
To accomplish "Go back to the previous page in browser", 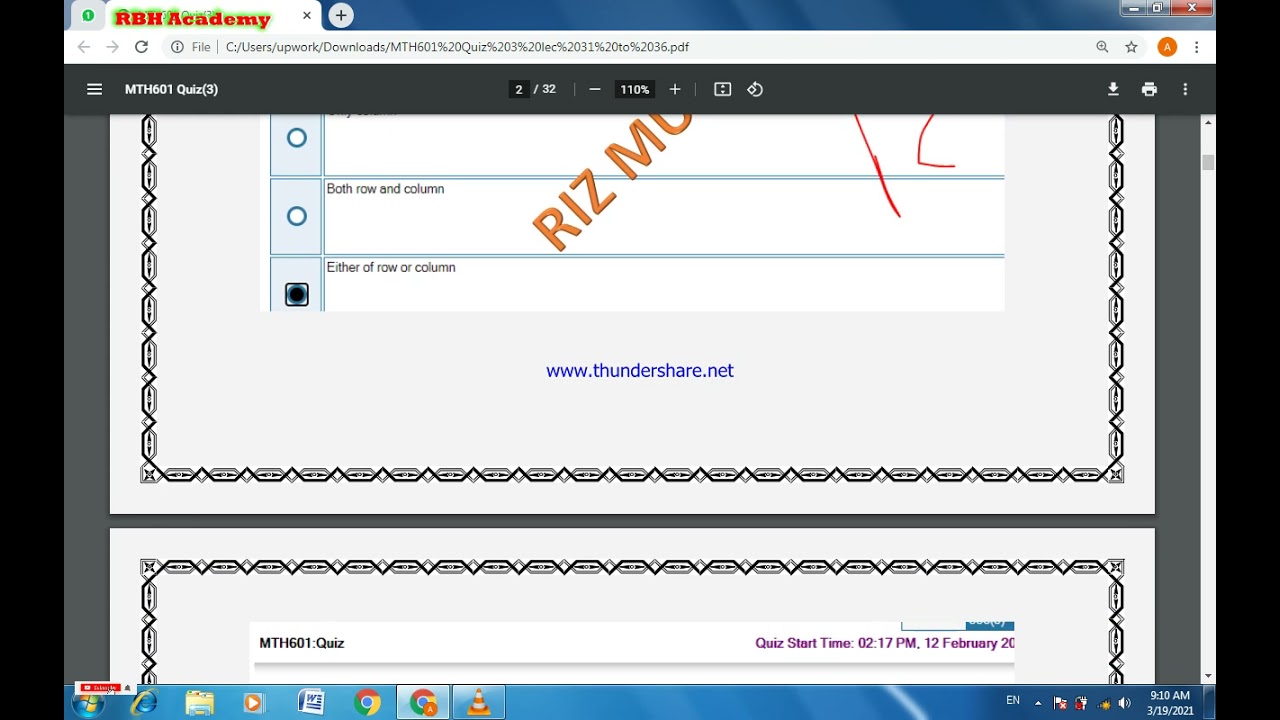I will tap(84, 47).
